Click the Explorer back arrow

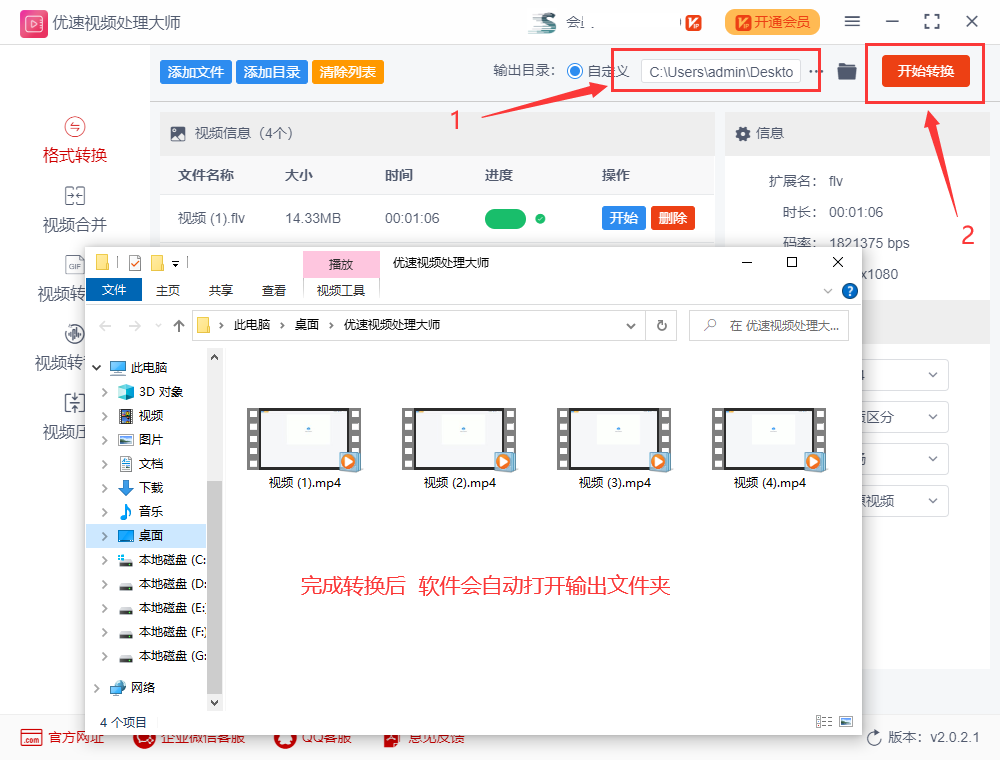[105, 326]
